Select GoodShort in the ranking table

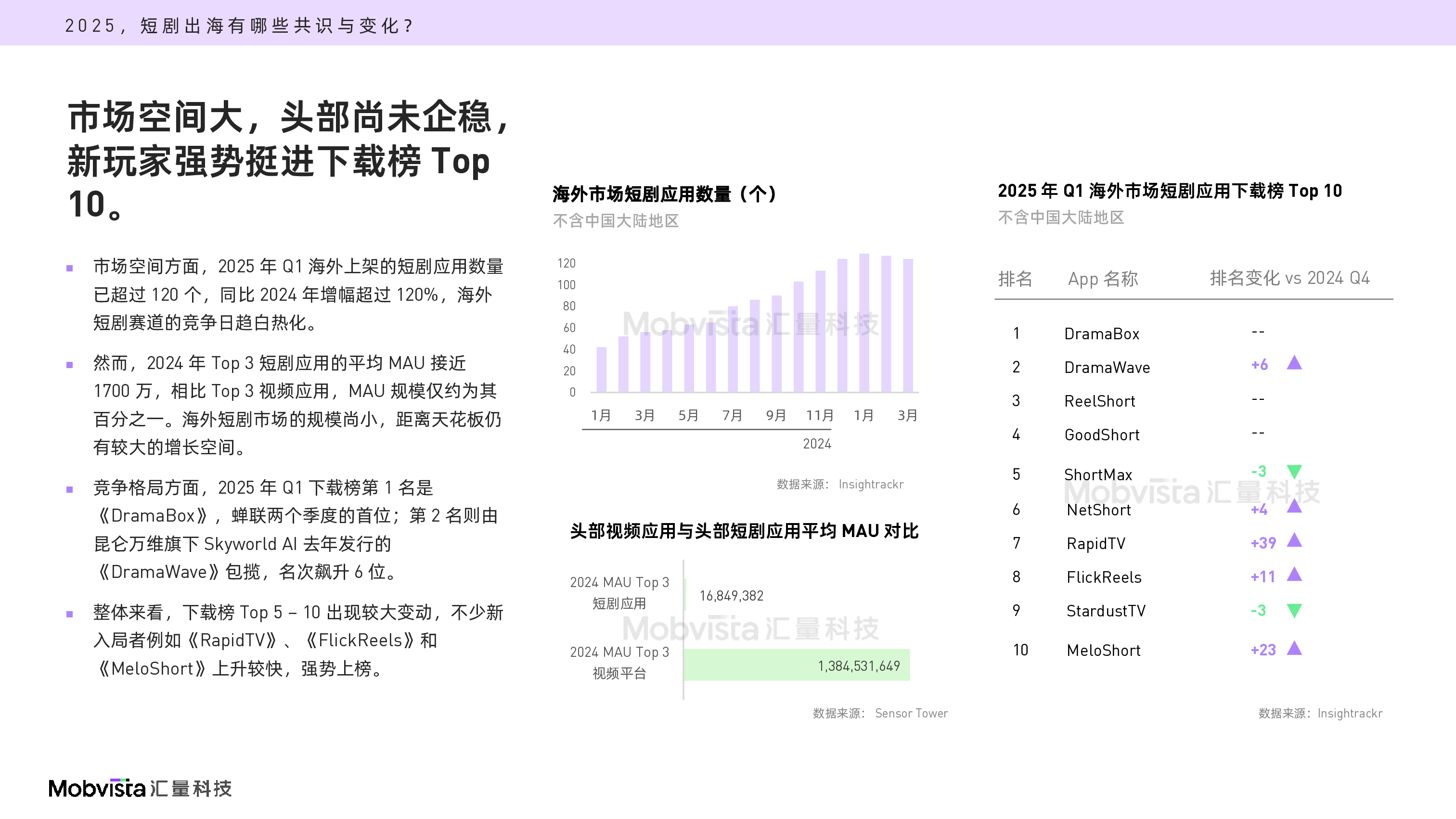[1102, 435]
